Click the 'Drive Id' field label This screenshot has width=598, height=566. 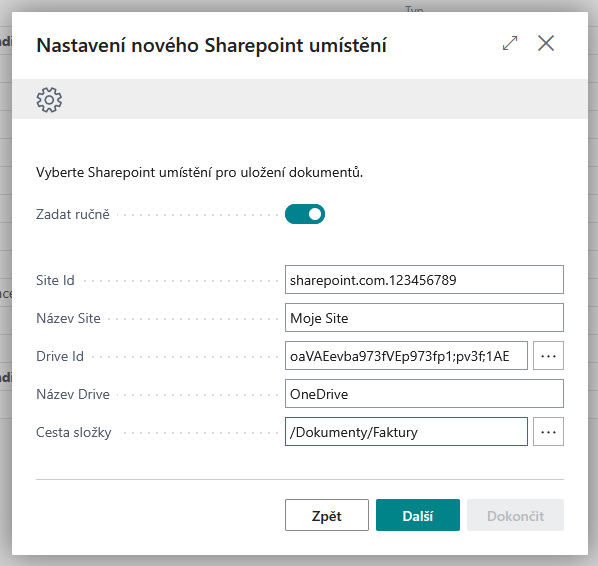click(60, 356)
